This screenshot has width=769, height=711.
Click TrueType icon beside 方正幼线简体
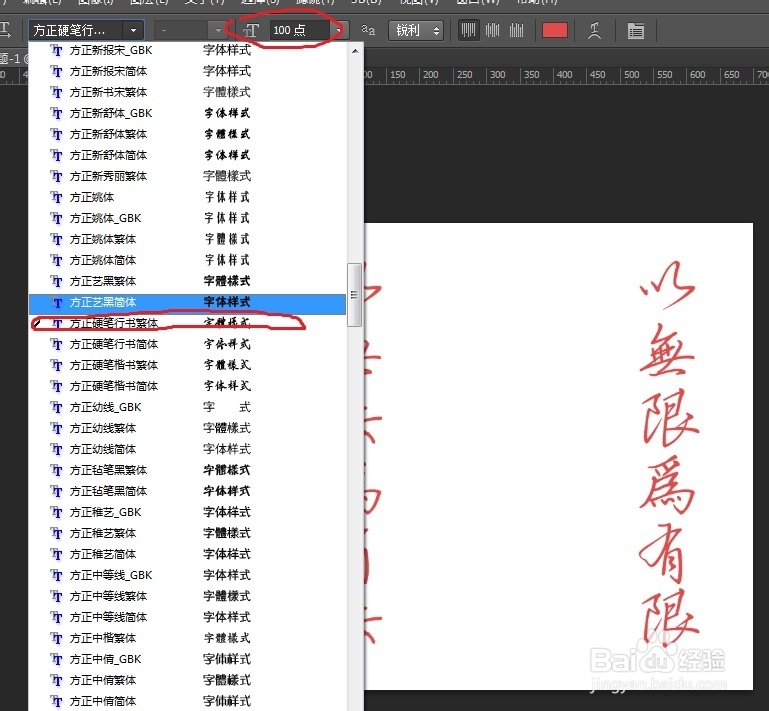[x=57, y=450]
